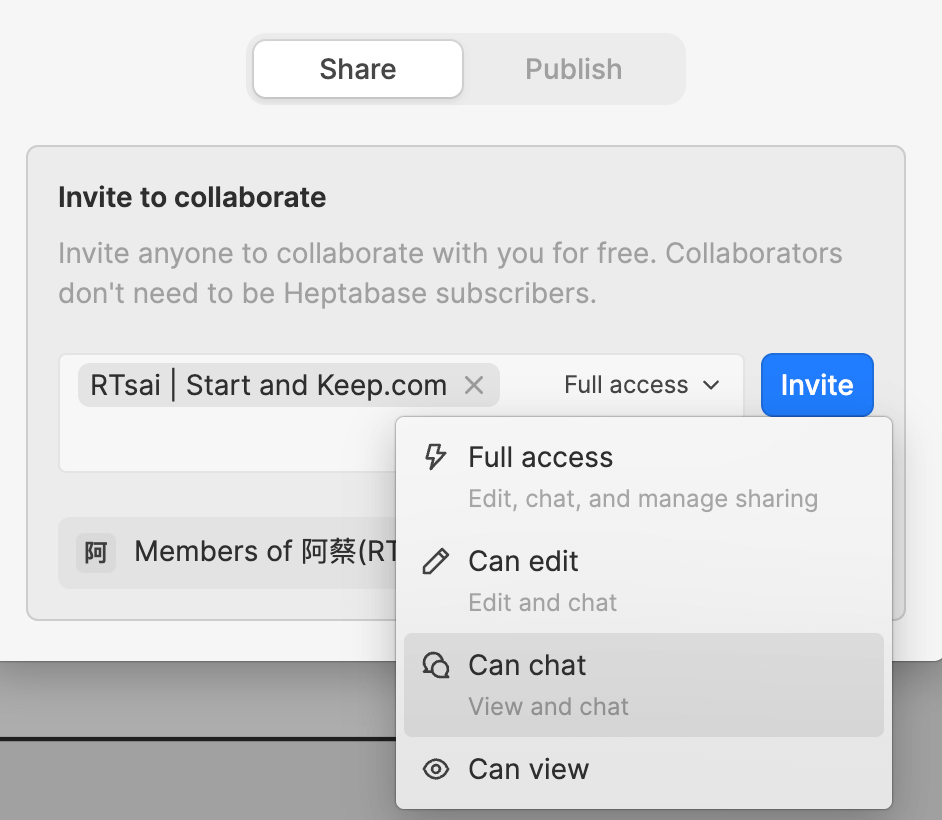Viewport: 942px width, 820px height.
Task: Click the pencil icon beside Can edit
Action: pos(434,561)
